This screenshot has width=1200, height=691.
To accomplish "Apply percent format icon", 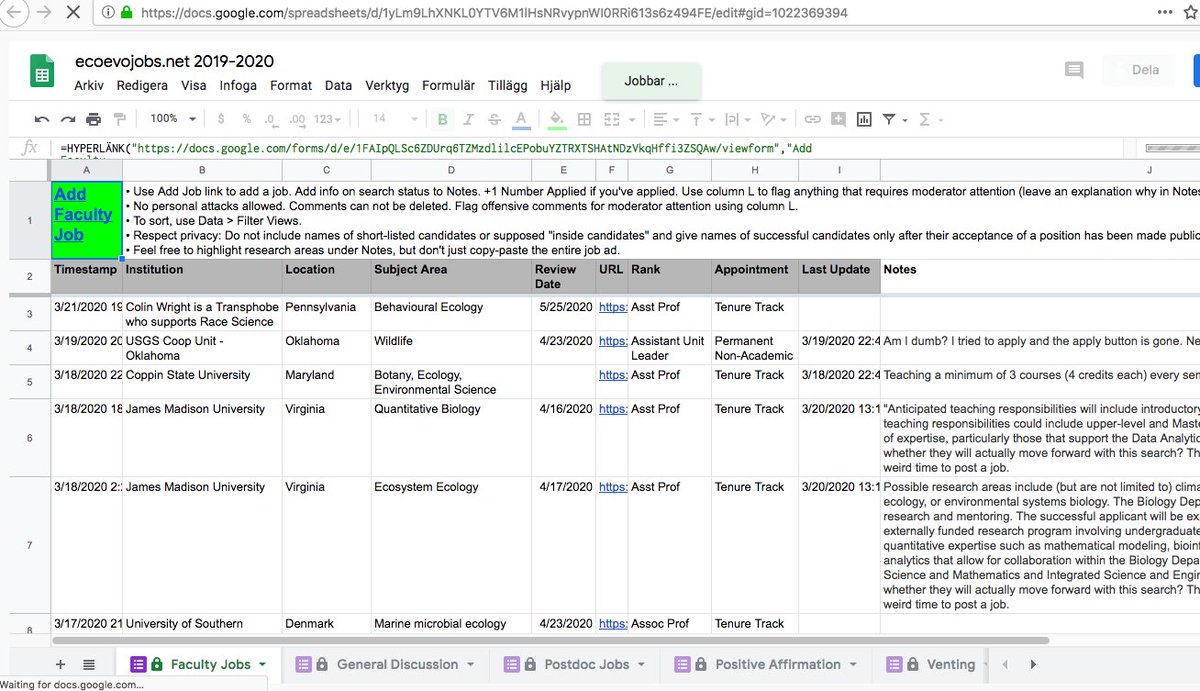I will tap(246, 119).
